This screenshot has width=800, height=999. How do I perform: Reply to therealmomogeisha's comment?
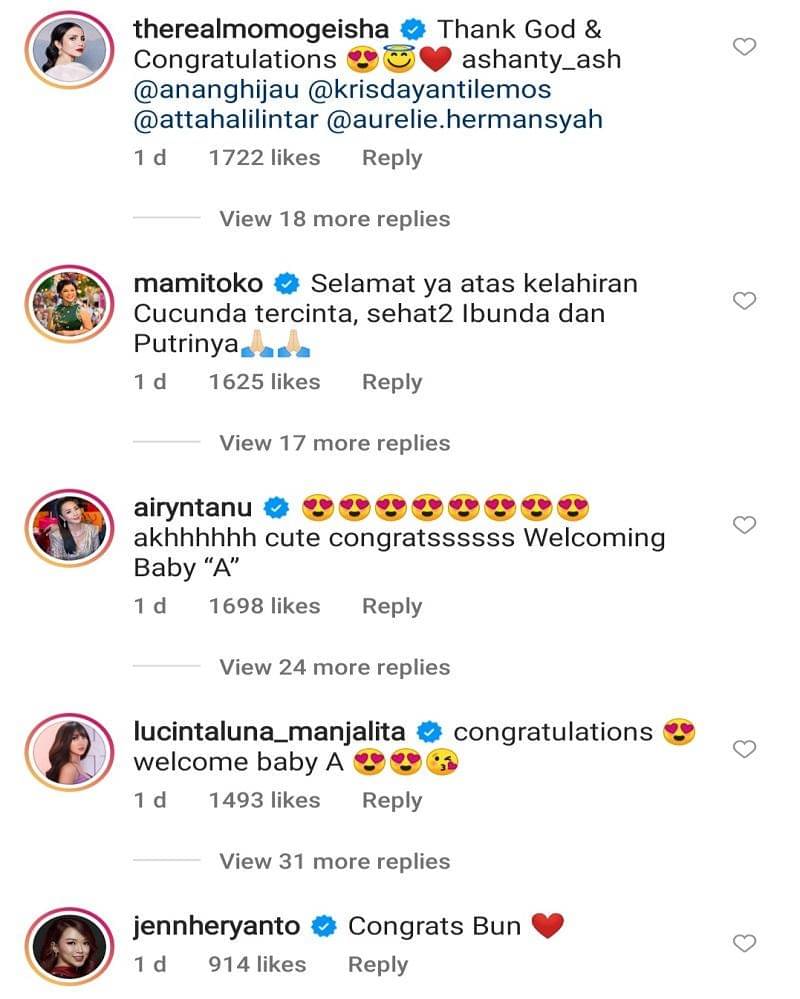click(x=391, y=158)
